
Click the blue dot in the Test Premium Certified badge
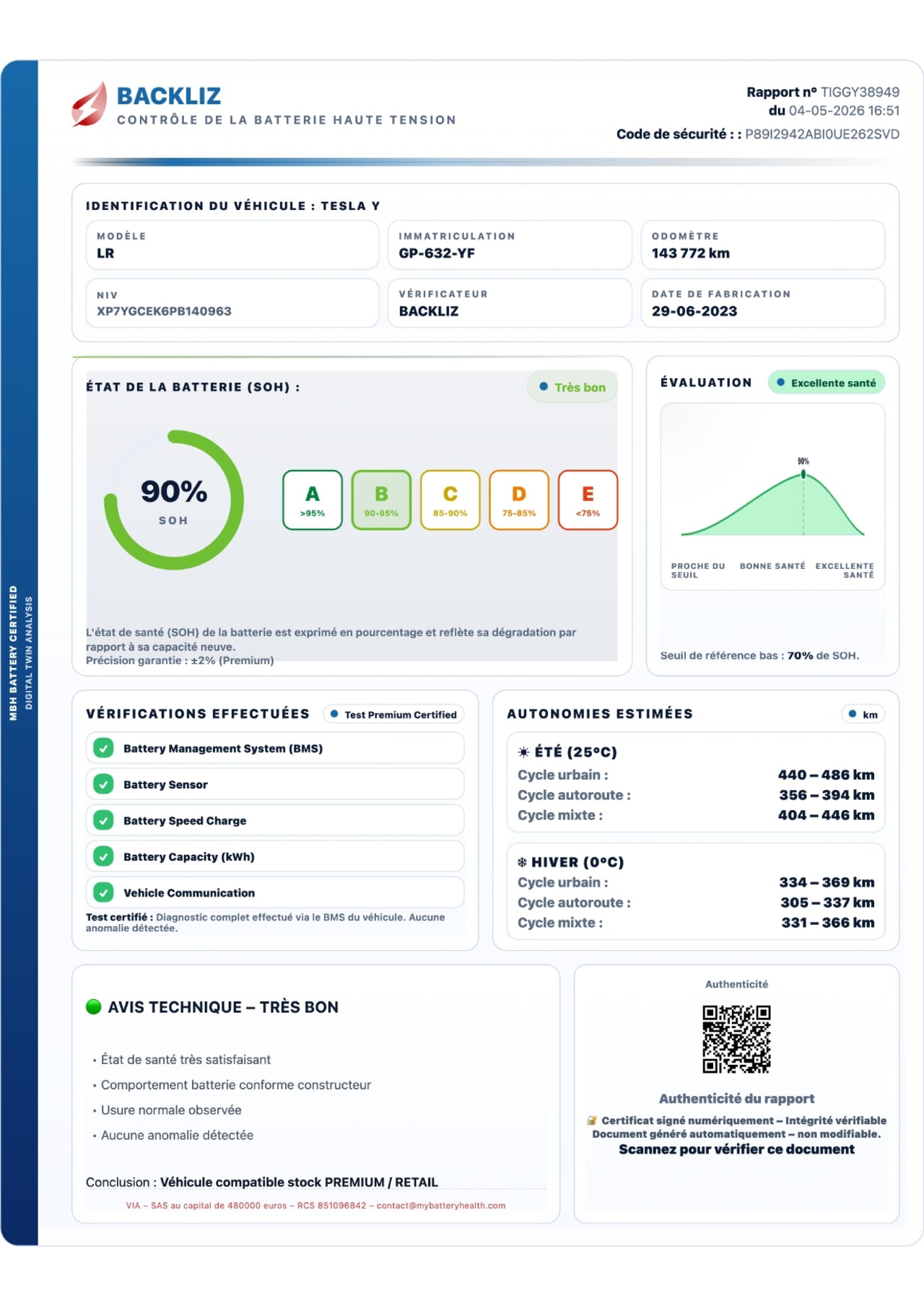point(334,714)
